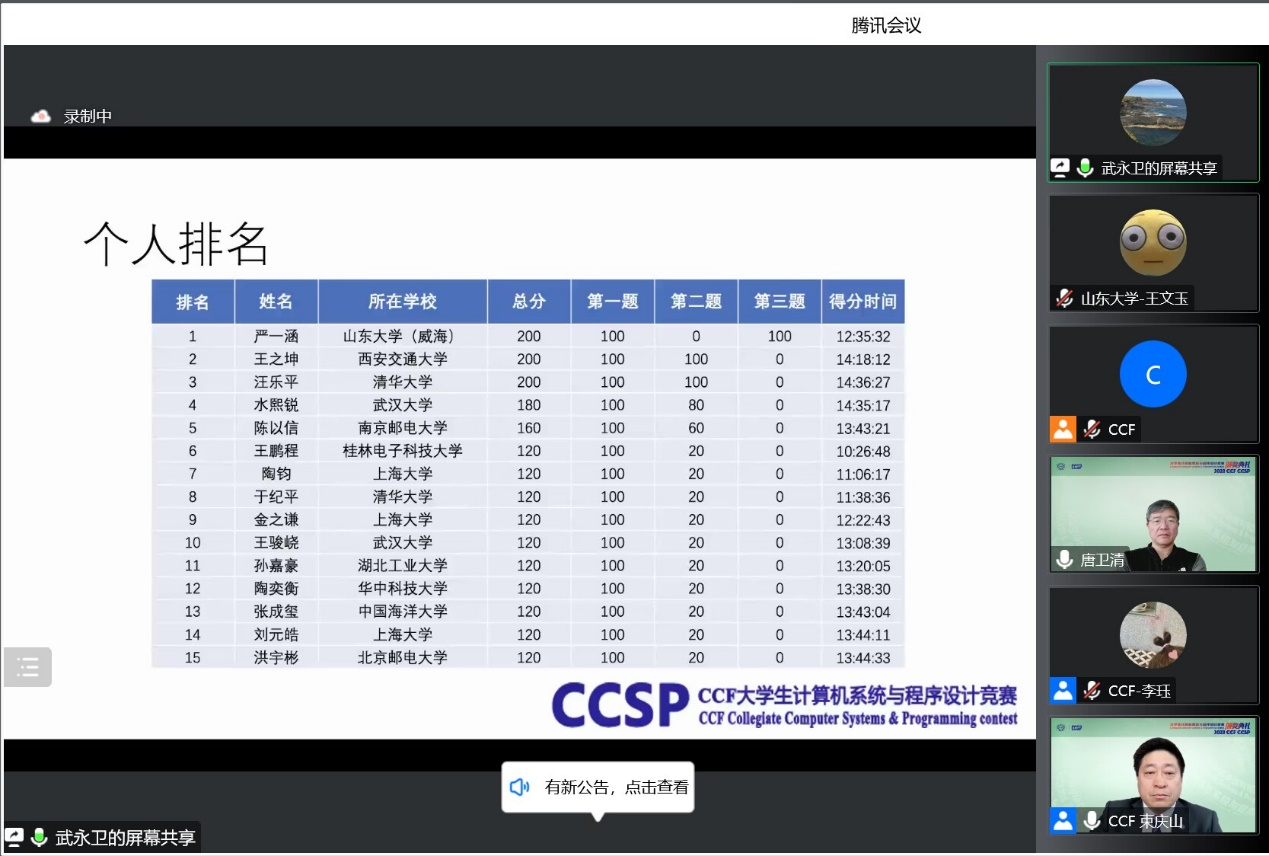Image resolution: width=1269 pixels, height=856 pixels.
Task: Click green microphone icon on 武永卫 tile
Action: [x=1085, y=168]
